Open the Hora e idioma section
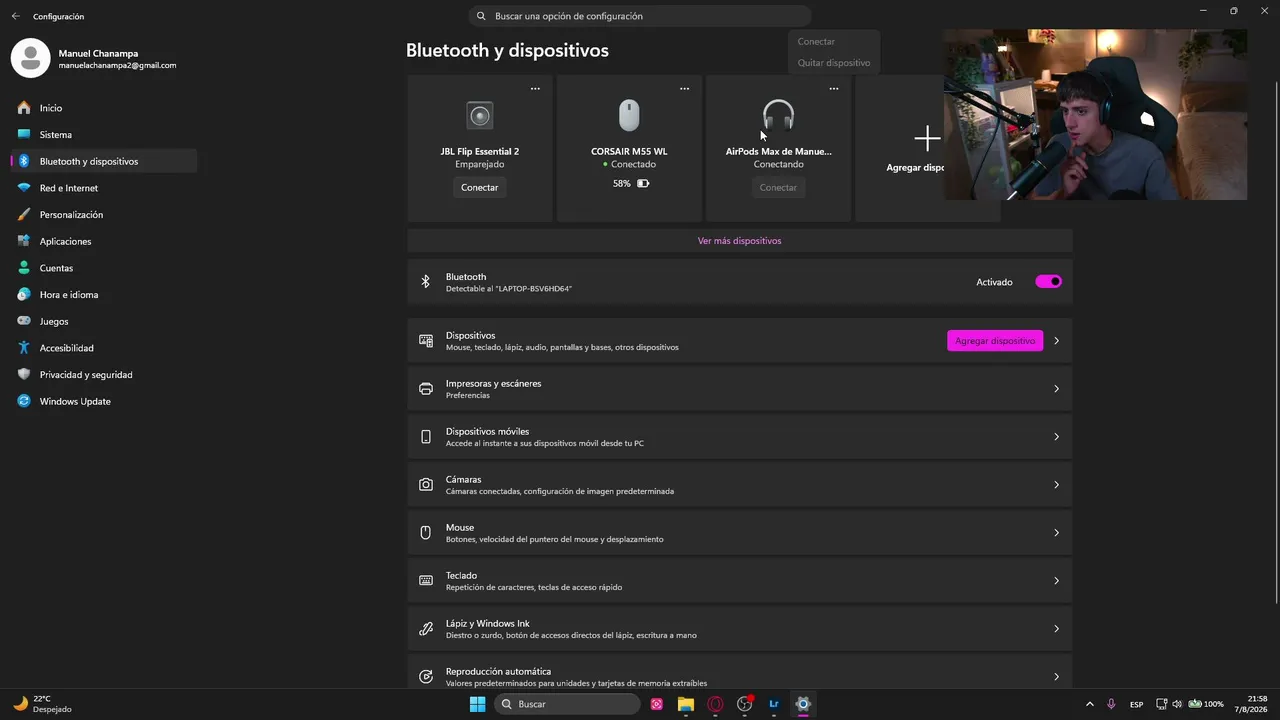Viewport: 1280px width, 720px height. pos(104,295)
